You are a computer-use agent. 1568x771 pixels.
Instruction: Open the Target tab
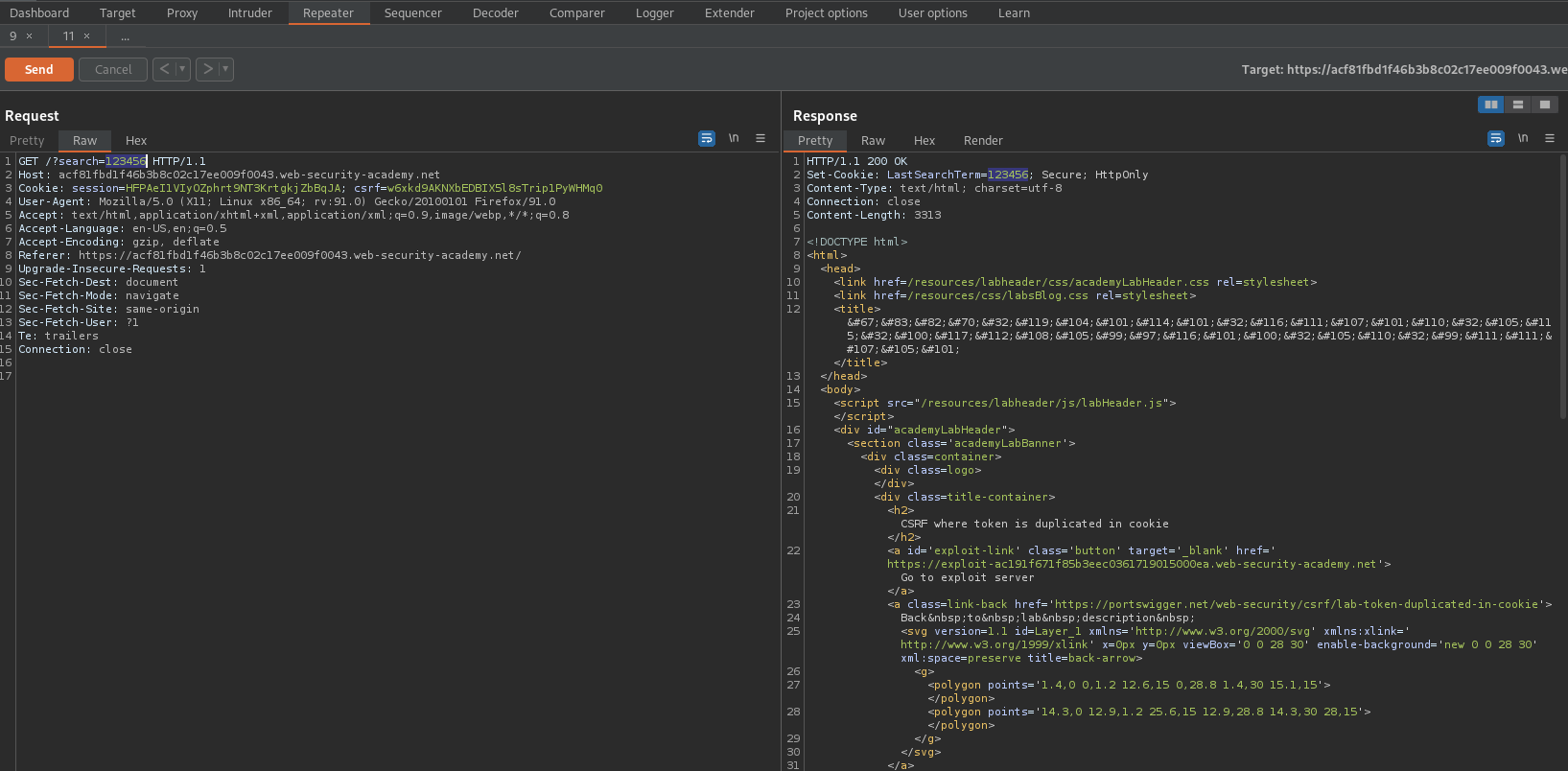point(118,12)
